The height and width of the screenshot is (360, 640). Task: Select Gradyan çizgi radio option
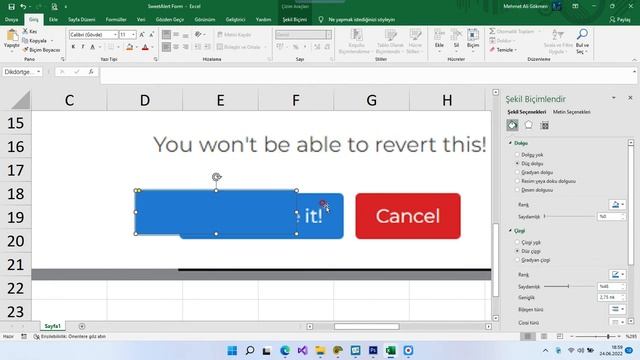[518, 260]
